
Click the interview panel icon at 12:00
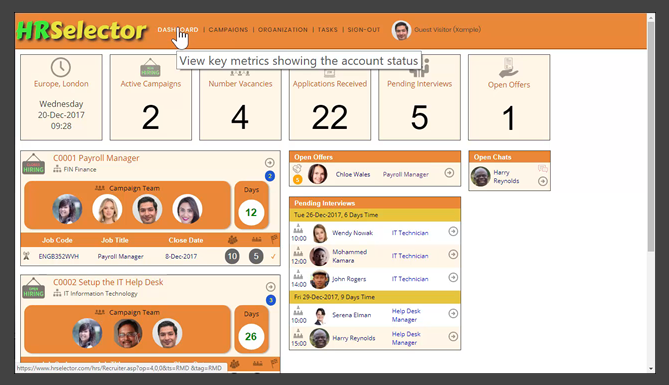pos(298,252)
